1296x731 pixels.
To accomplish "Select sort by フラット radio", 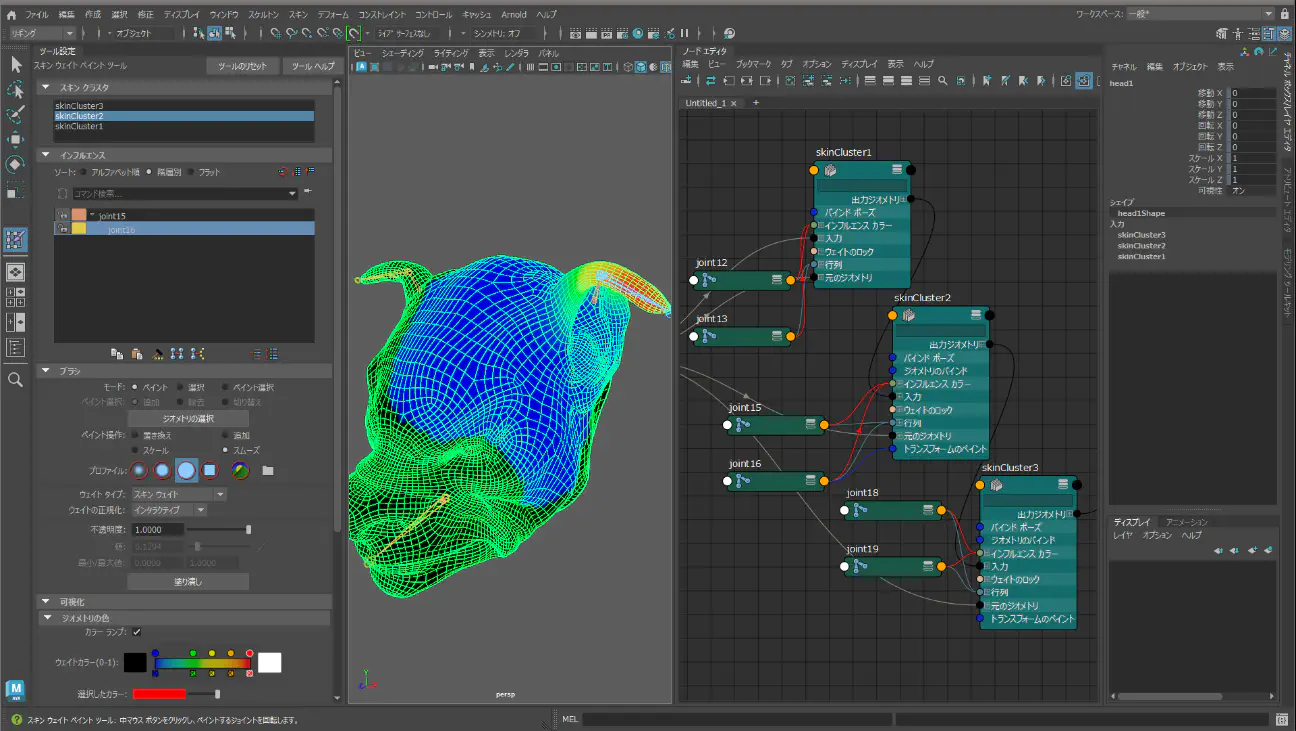I will tap(190, 172).
